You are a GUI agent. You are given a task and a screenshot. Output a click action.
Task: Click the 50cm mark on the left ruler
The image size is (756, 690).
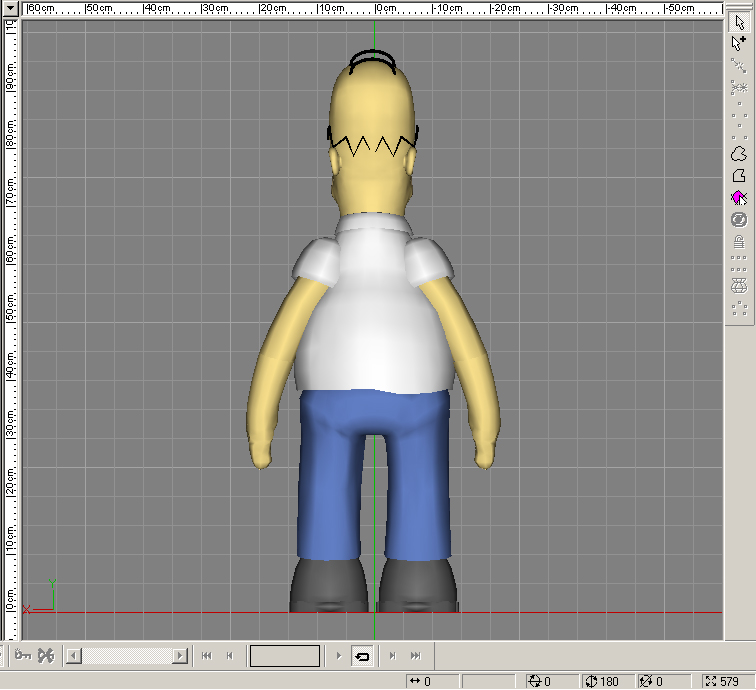[x=10, y=309]
